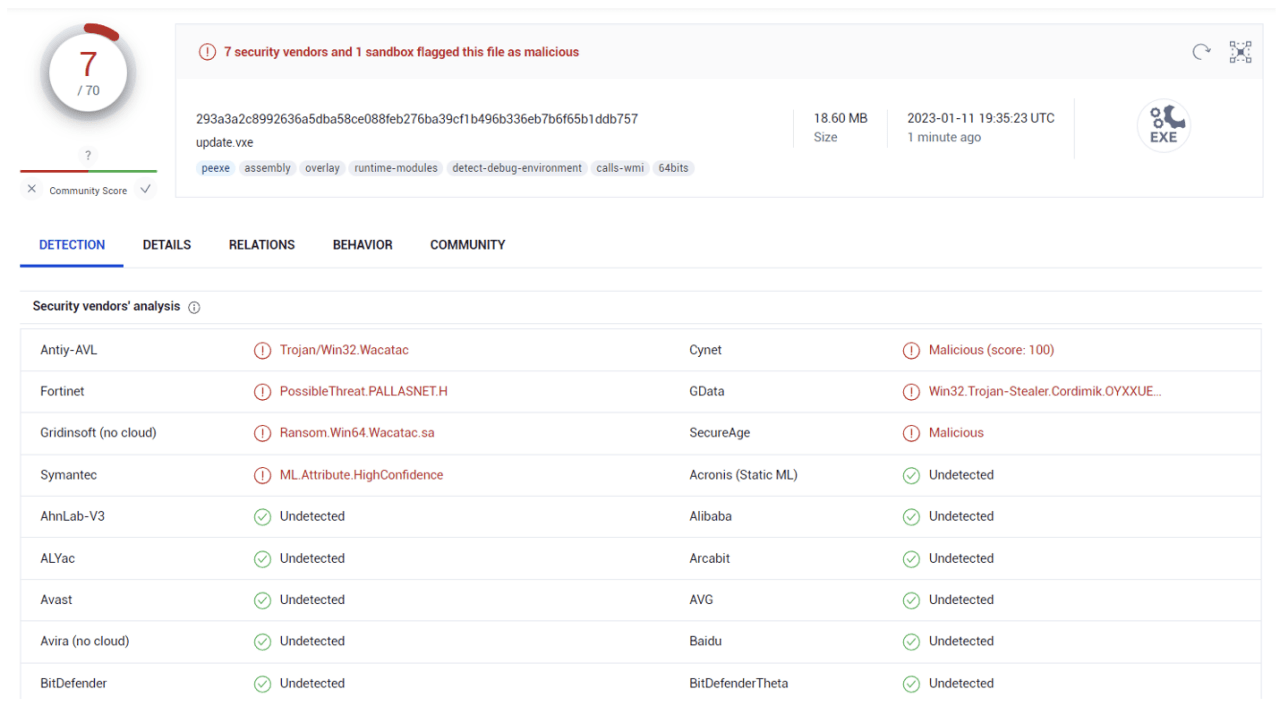
Task: Click the green check icon for BitDefender
Action: click(262, 684)
